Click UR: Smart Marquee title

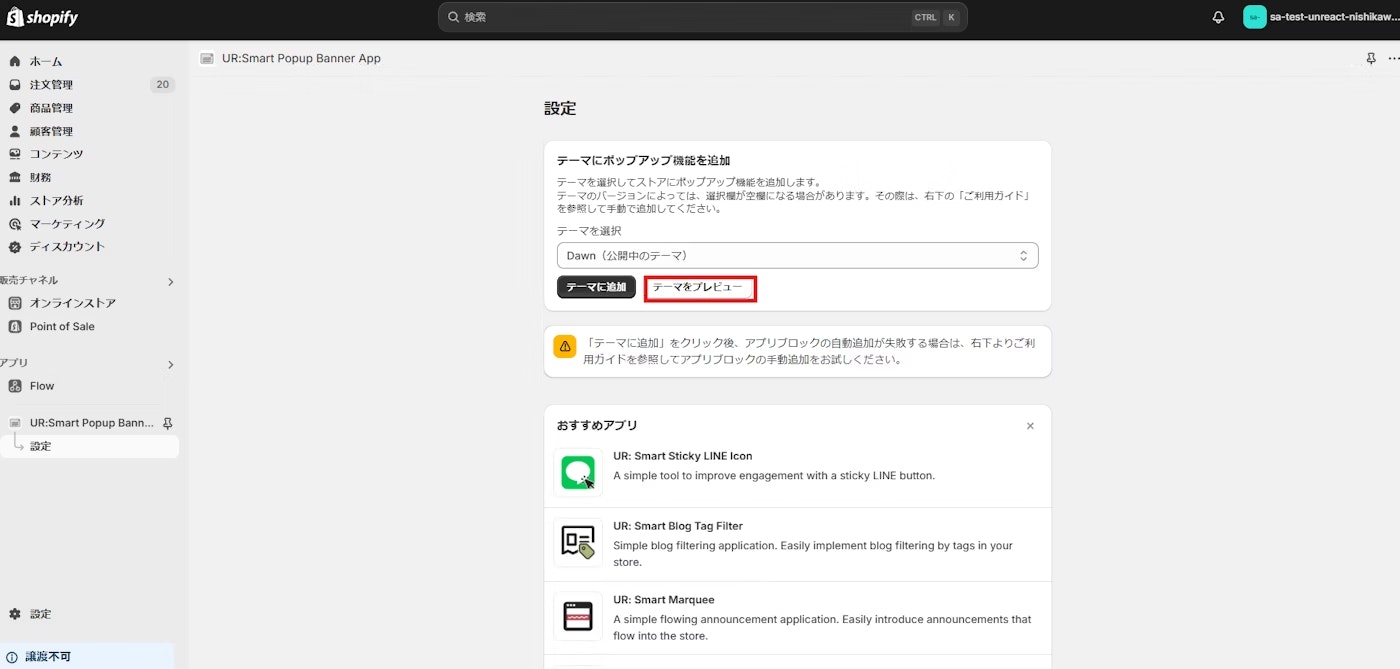[664, 600]
